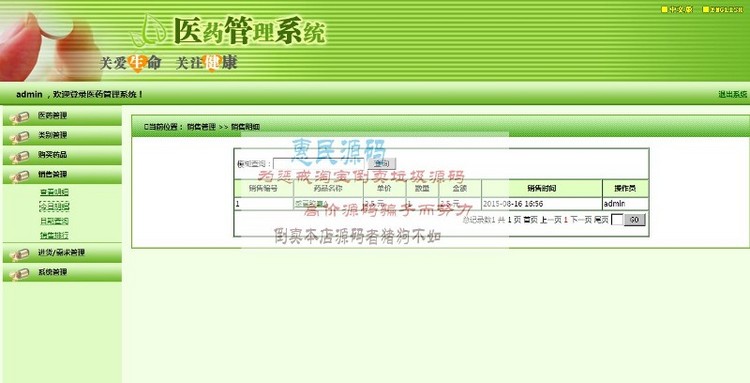750x383 pixels.
Task: Expand the 进货/需求管理 sidebar menu
Action: point(62,253)
